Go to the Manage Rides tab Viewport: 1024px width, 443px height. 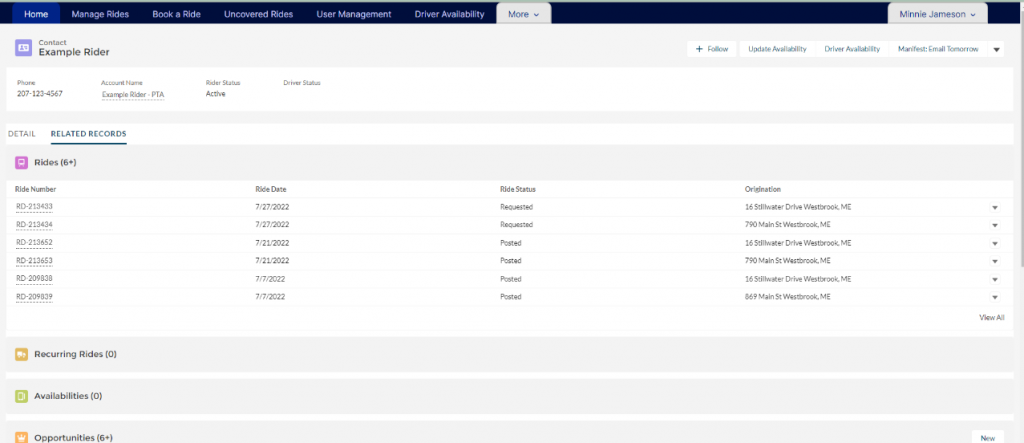pos(101,14)
